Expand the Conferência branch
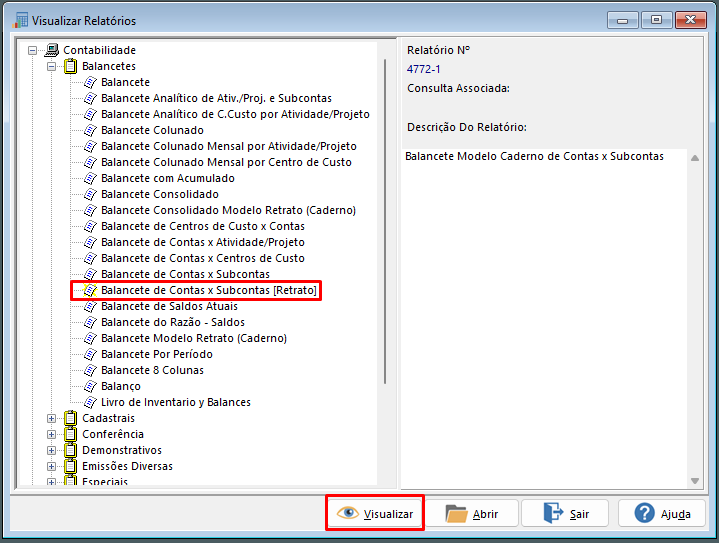 tap(51, 435)
